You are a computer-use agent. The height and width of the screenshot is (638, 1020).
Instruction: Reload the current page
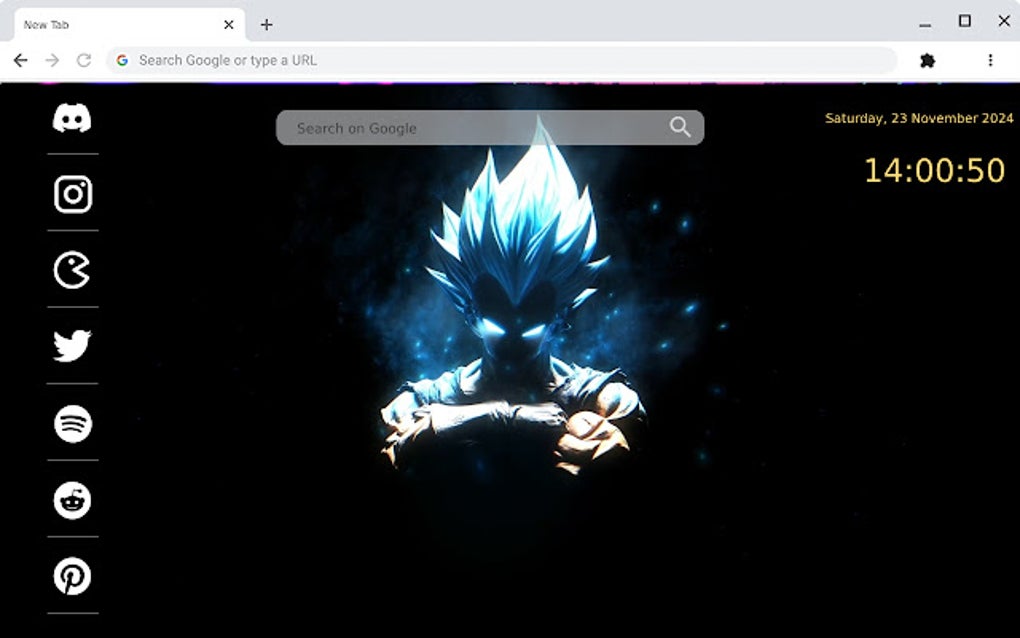point(84,60)
